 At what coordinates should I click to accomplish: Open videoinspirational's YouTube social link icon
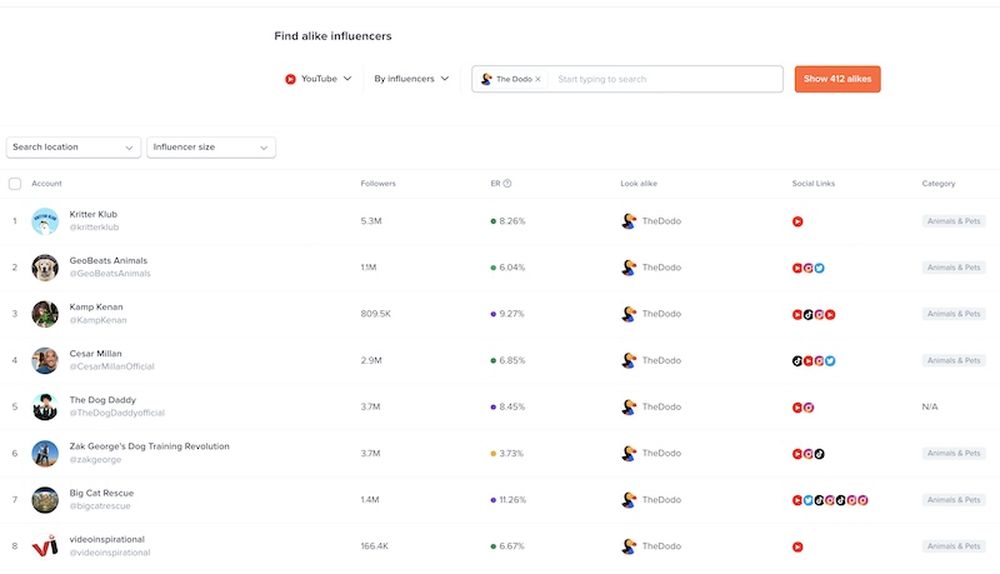(797, 547)
